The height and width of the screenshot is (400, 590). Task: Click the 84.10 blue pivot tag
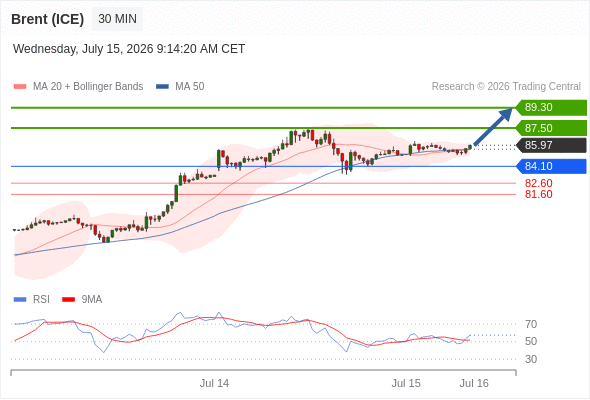pyautogui.click(x=551, y=166)
